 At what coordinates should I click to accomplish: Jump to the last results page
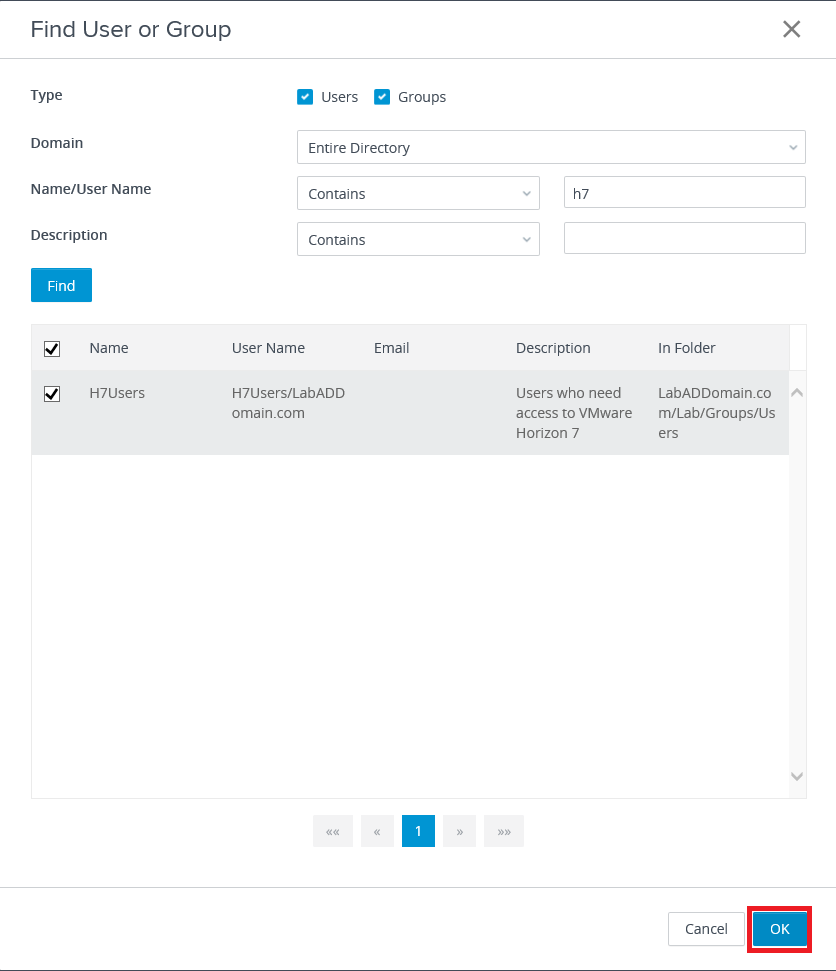pos(504,831)
